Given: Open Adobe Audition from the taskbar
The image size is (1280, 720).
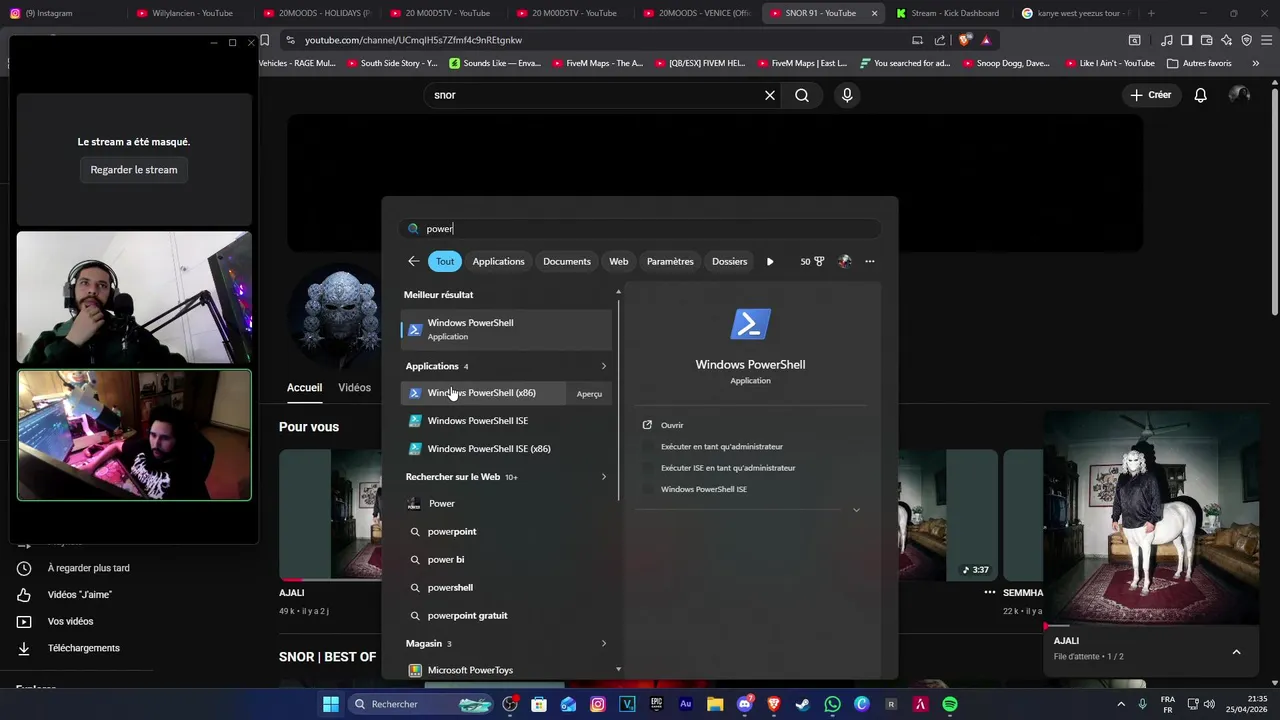Looking at the screenshot, I should tap(685, 704).
